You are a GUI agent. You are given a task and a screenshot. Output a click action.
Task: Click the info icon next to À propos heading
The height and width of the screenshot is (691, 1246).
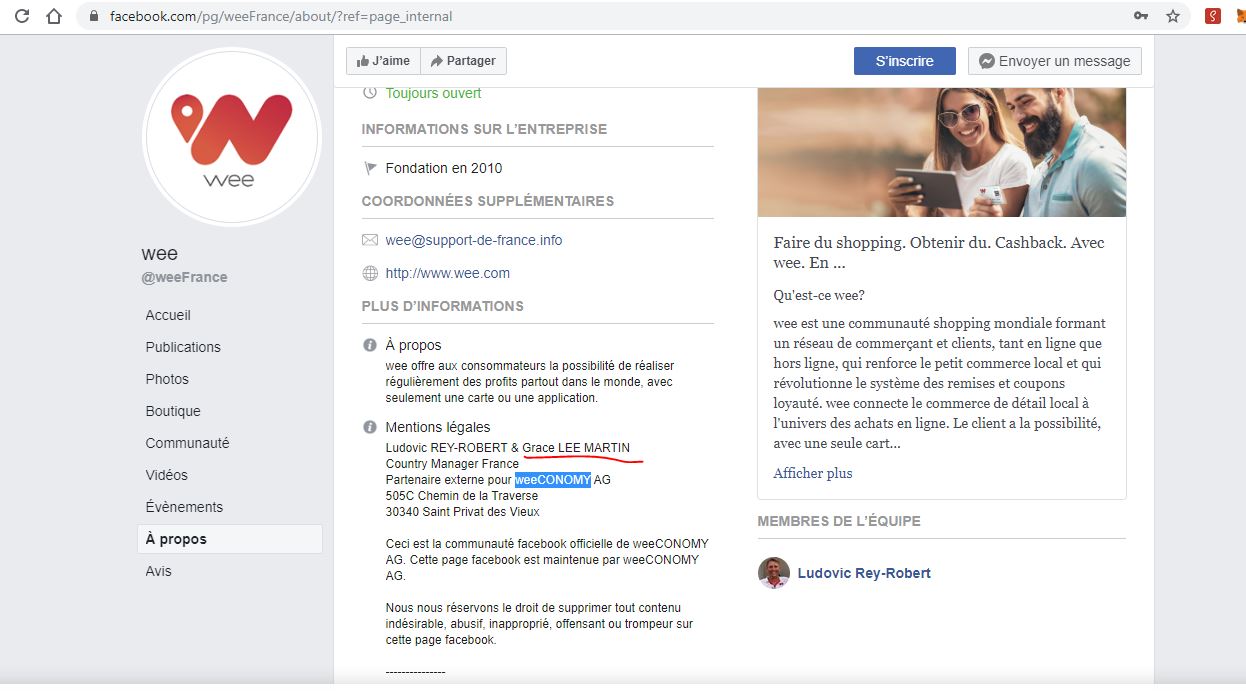[370, 345]
